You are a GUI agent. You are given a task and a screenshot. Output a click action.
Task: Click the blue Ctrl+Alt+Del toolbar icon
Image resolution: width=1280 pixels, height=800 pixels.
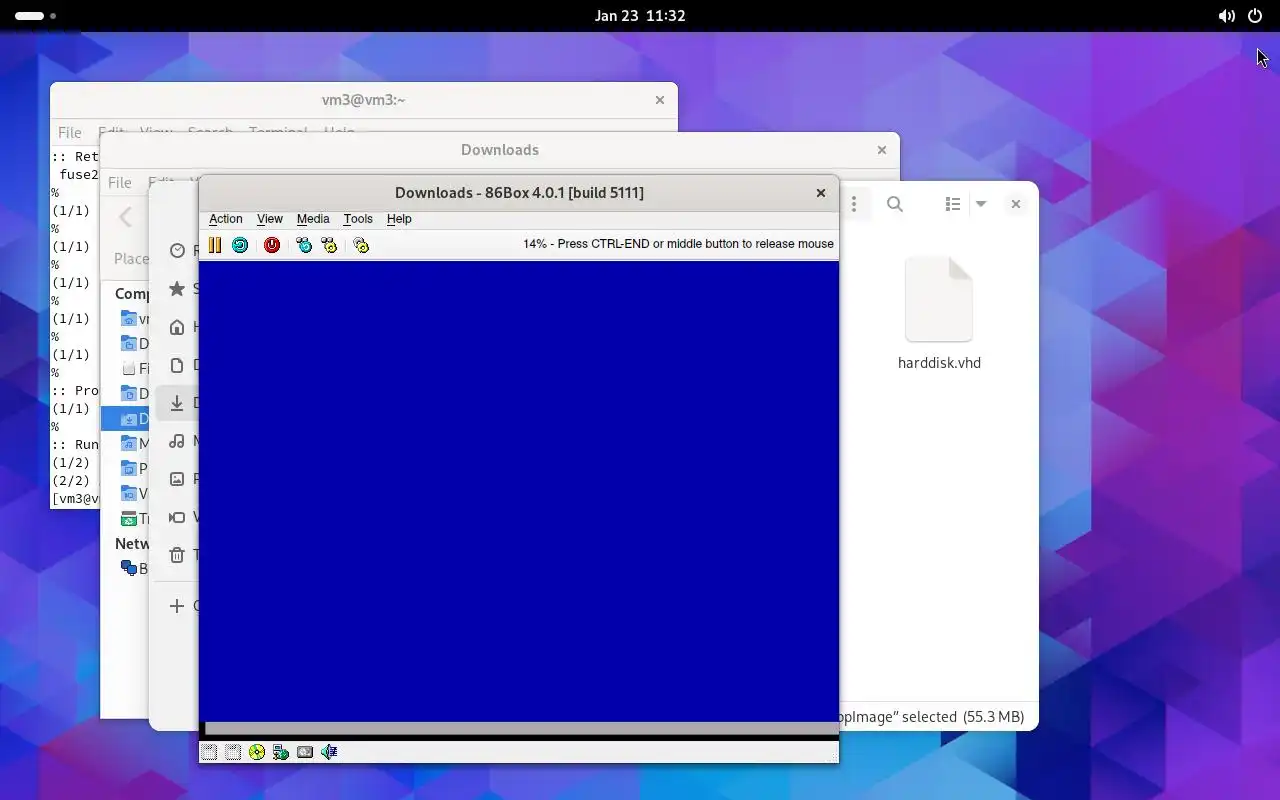tap(304, 245)
